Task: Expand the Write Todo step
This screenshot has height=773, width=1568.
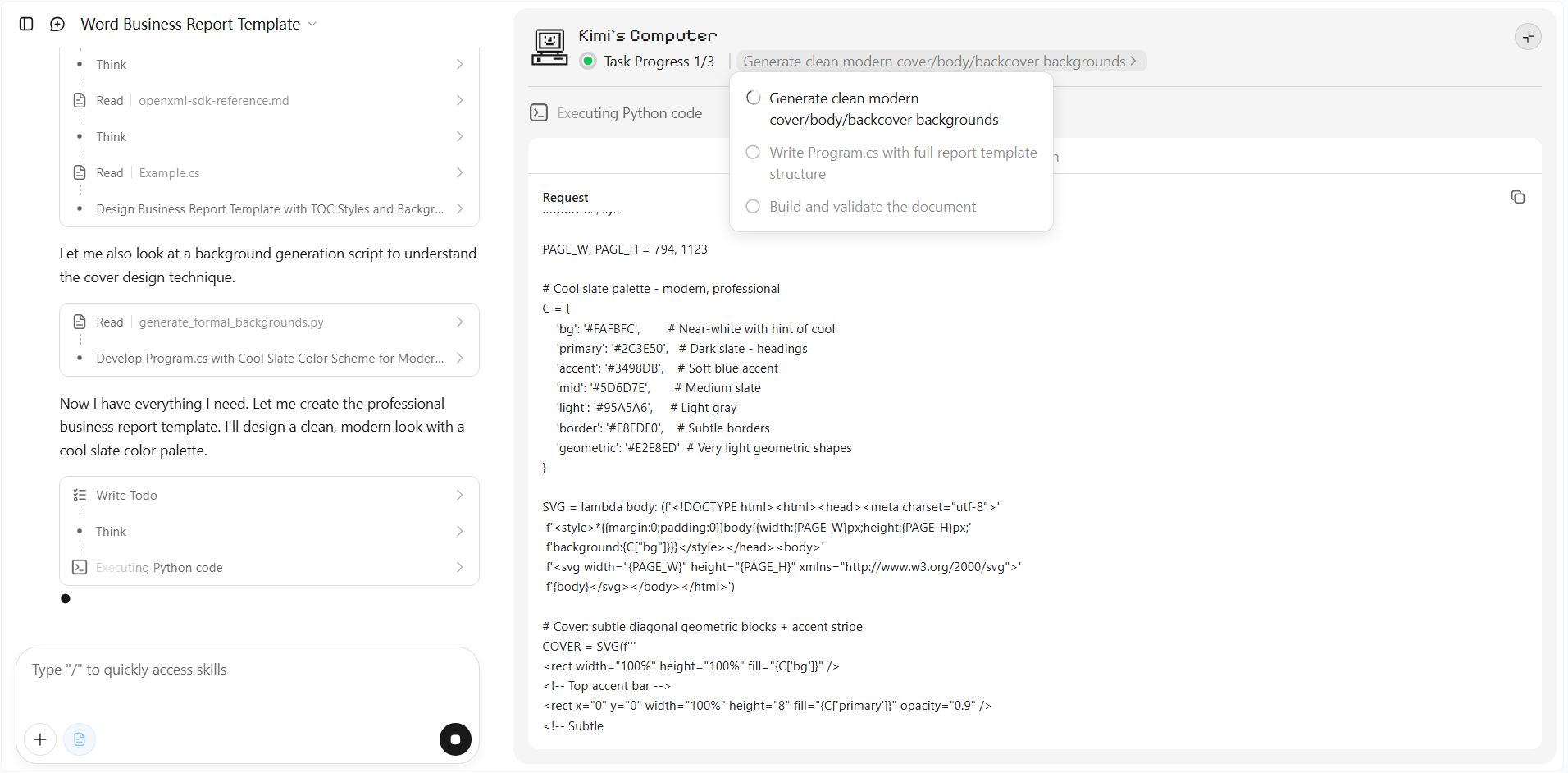Action: coord(269,495)
